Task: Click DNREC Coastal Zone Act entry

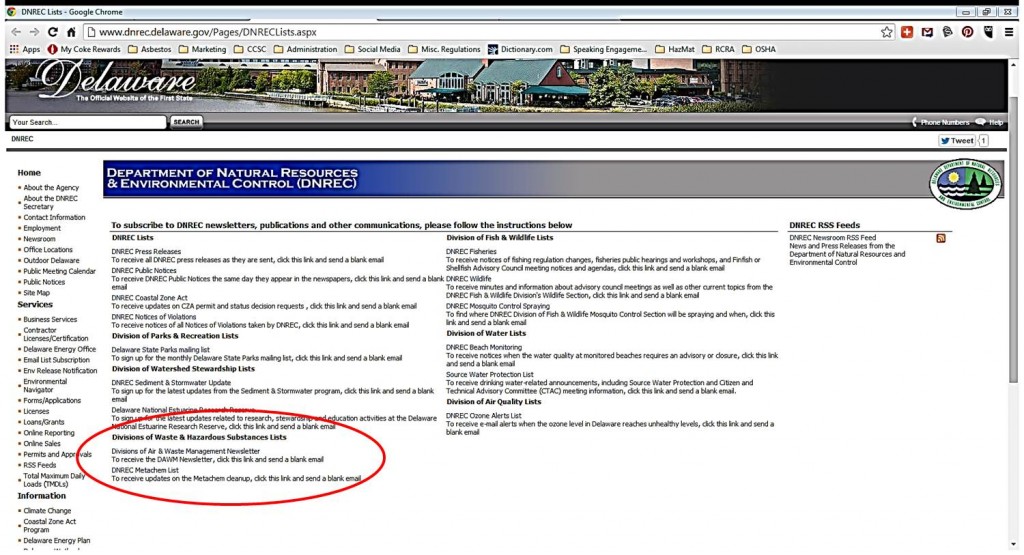Action: pos(150,298)
